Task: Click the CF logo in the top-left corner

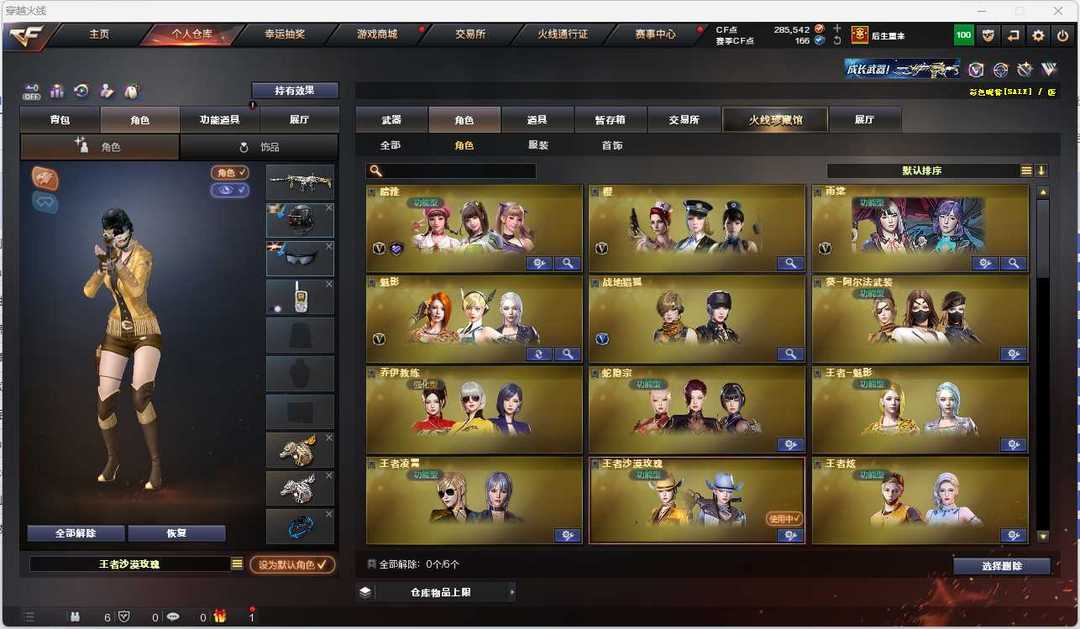Action: (x=26, y=36)
